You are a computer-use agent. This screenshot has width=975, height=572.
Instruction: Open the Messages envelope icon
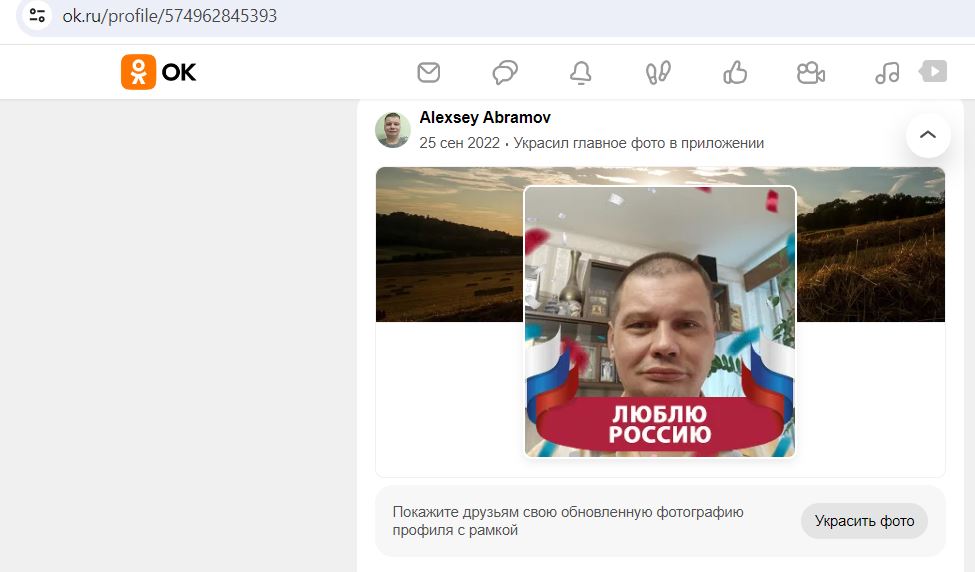tap(428, 72)
